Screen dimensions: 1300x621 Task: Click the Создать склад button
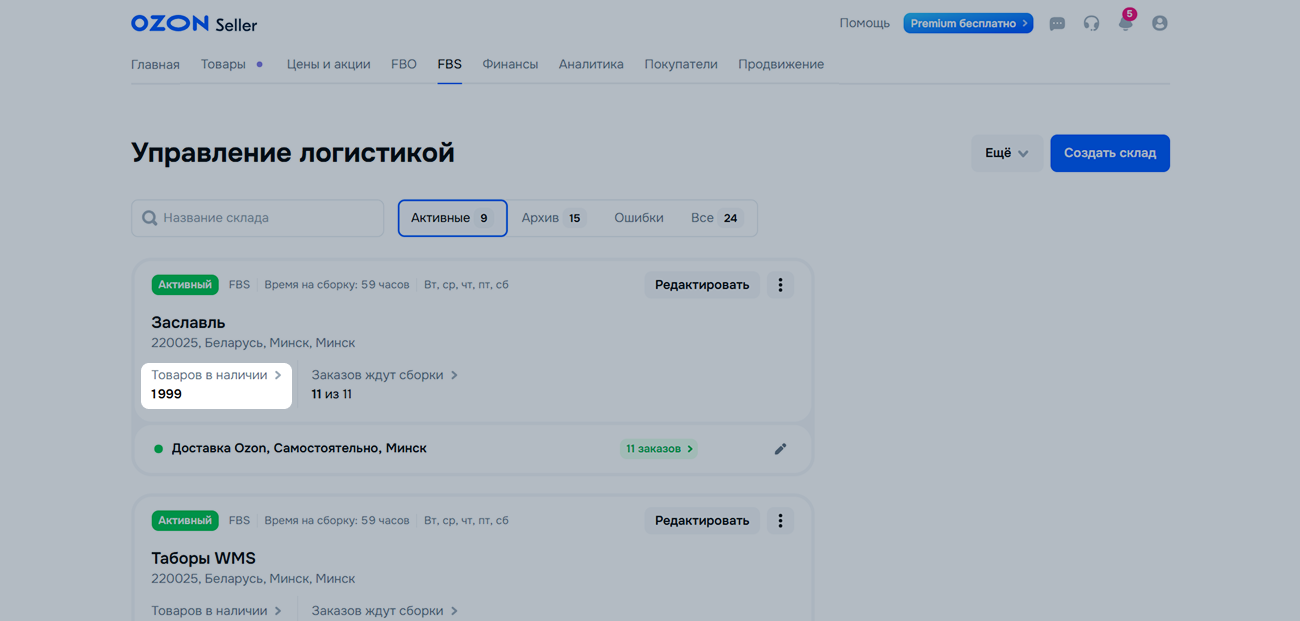coord(1109,153)
